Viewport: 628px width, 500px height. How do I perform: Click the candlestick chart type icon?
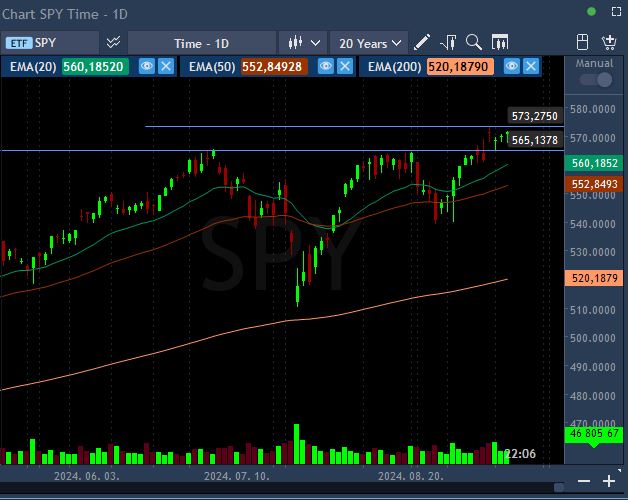click(295, 42)
